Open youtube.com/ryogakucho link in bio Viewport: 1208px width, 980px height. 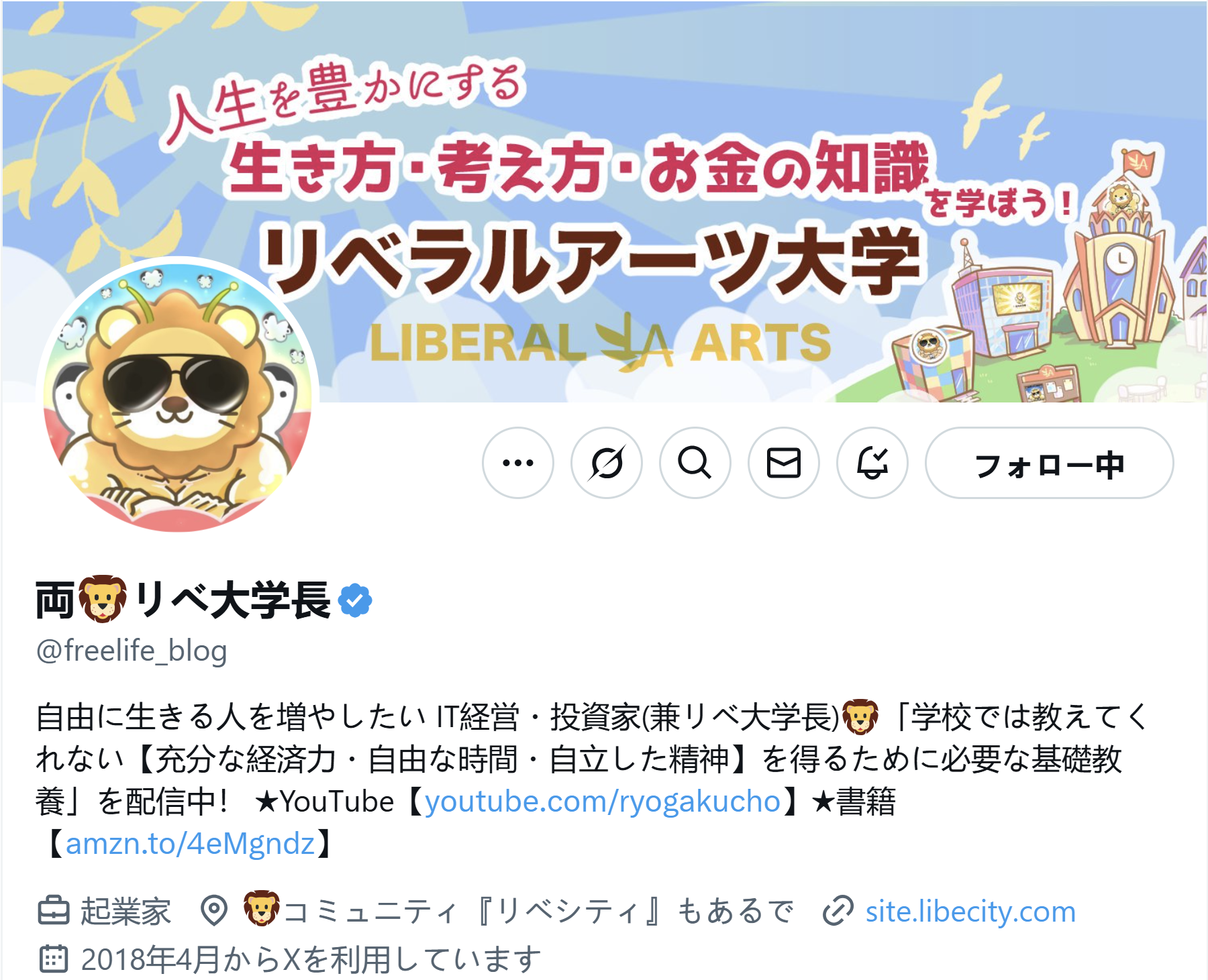(x=603, y=801)
